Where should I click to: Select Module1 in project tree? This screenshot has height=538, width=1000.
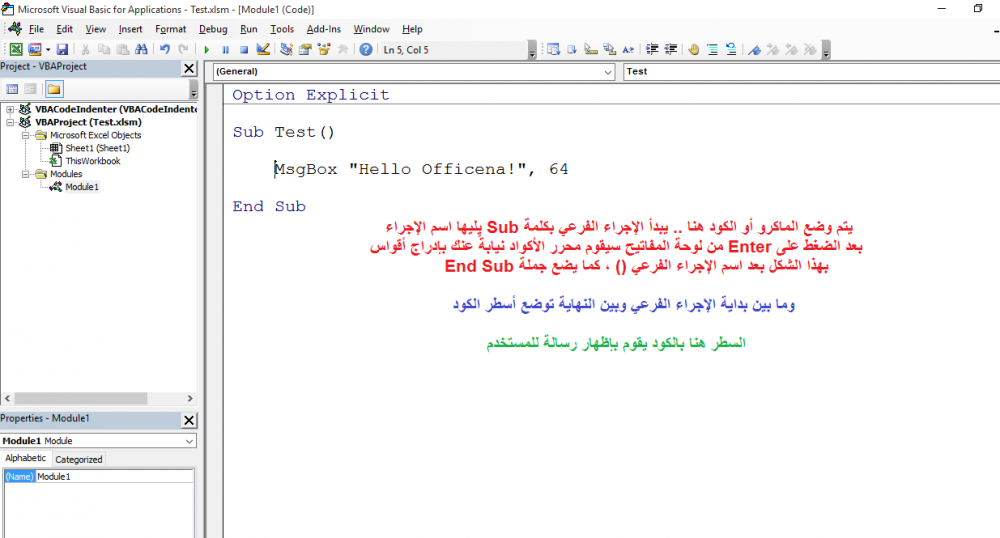click(x=82, y=187)
